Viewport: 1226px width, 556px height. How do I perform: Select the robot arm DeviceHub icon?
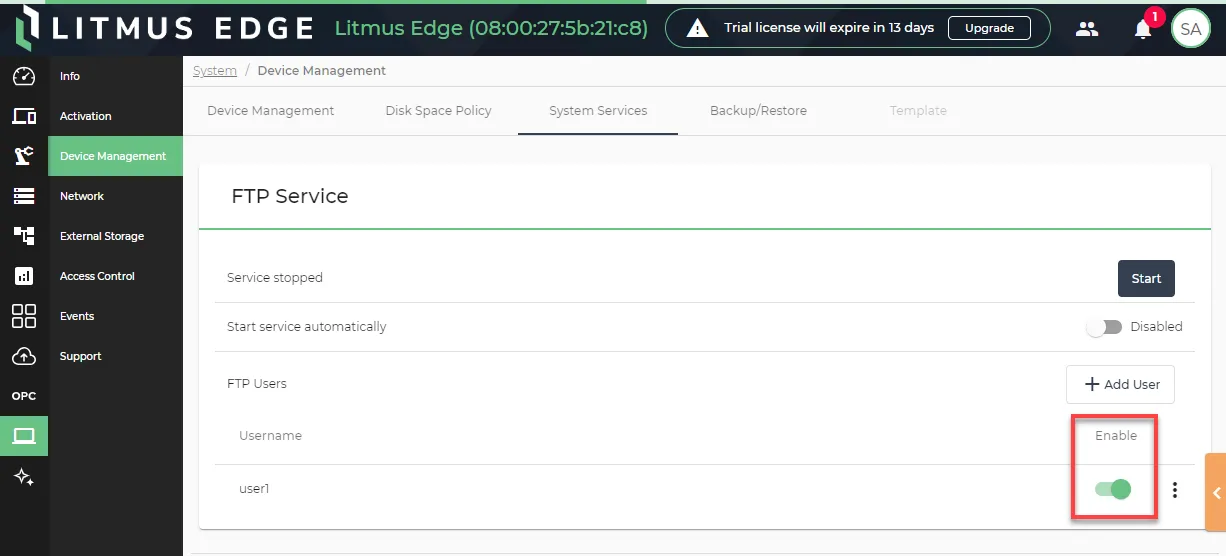pos(24,156)
